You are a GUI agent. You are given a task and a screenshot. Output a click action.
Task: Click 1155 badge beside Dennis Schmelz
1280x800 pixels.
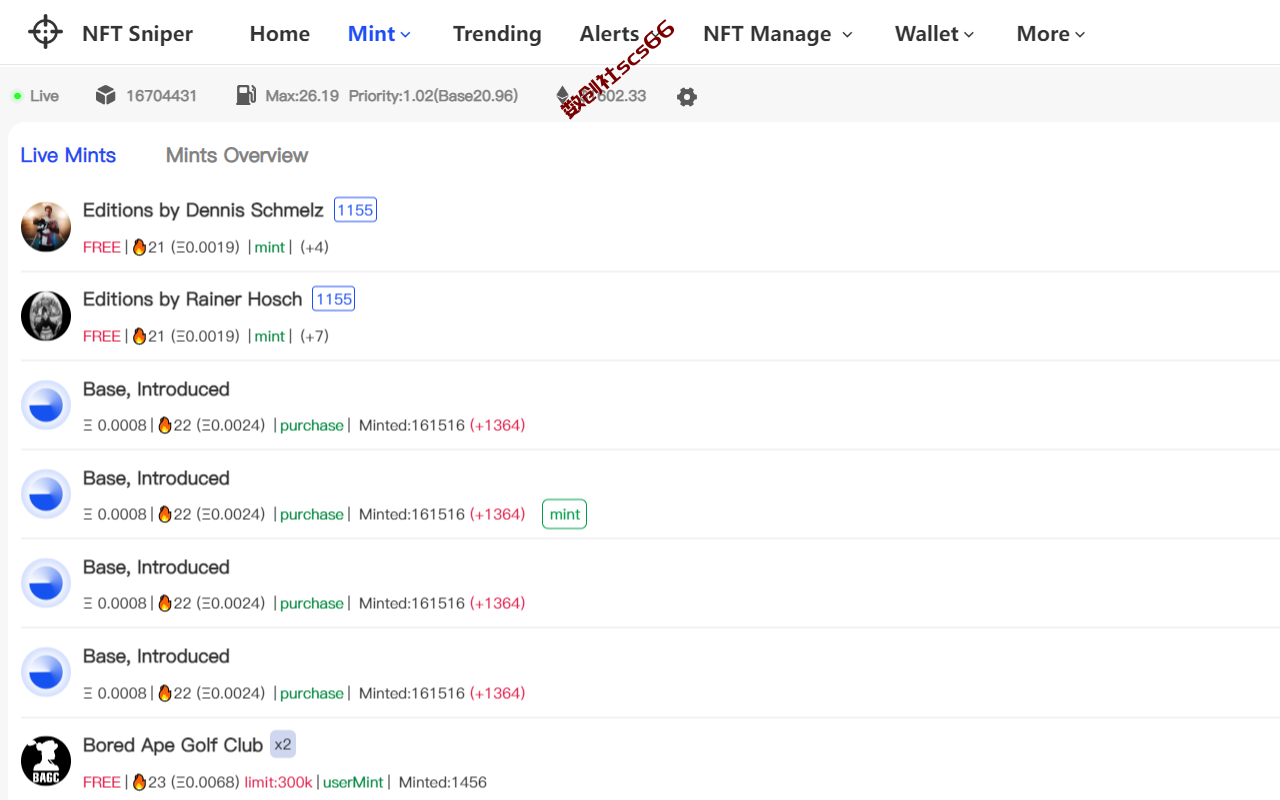355,210
